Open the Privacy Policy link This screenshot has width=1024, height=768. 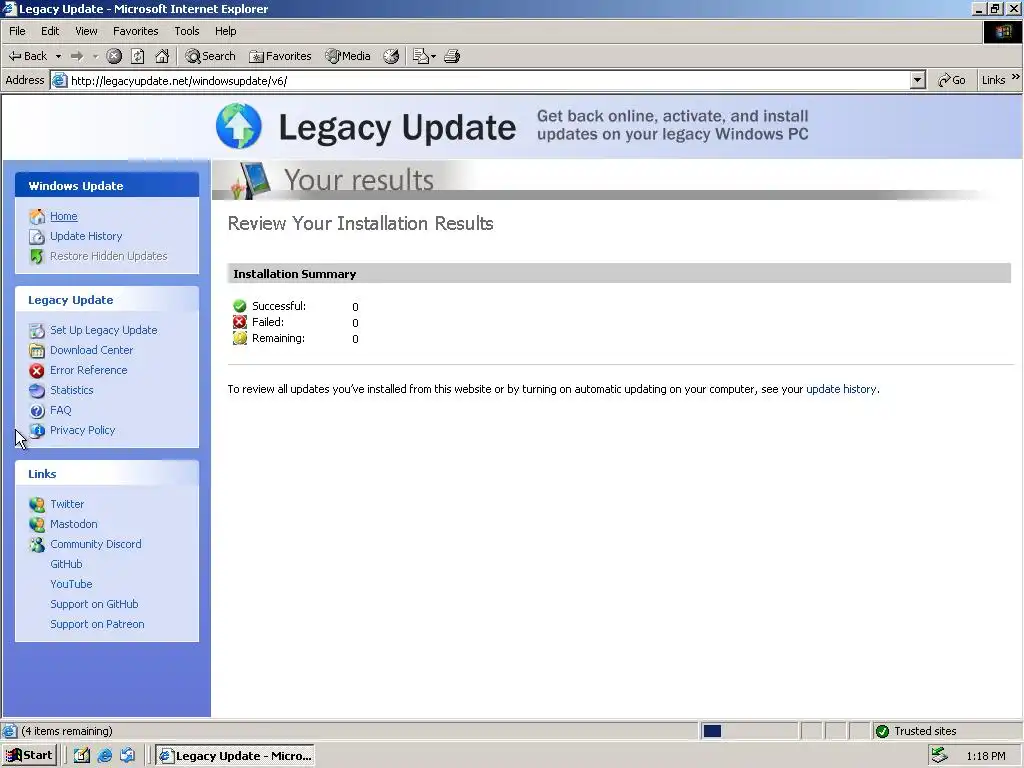pyautogui.click(x=83, y=430)
